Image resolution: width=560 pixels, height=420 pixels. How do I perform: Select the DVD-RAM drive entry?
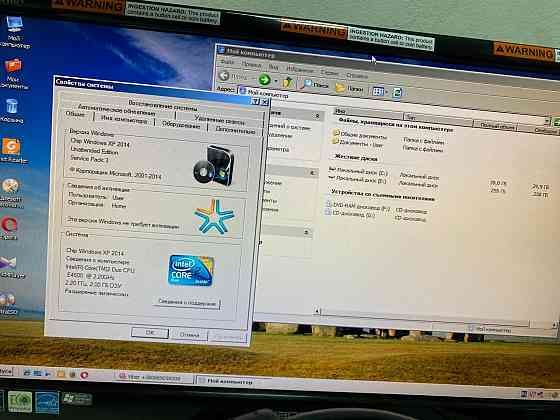(x=358, y=206)
